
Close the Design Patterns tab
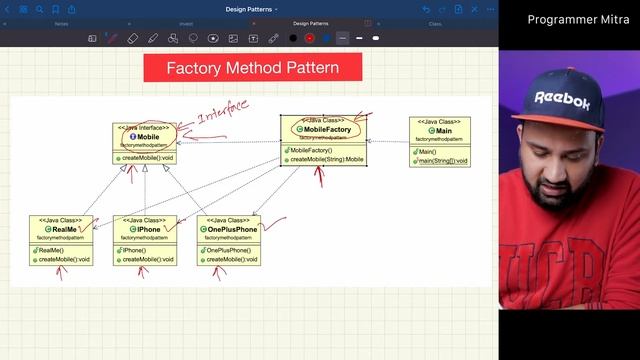[254, 24]
